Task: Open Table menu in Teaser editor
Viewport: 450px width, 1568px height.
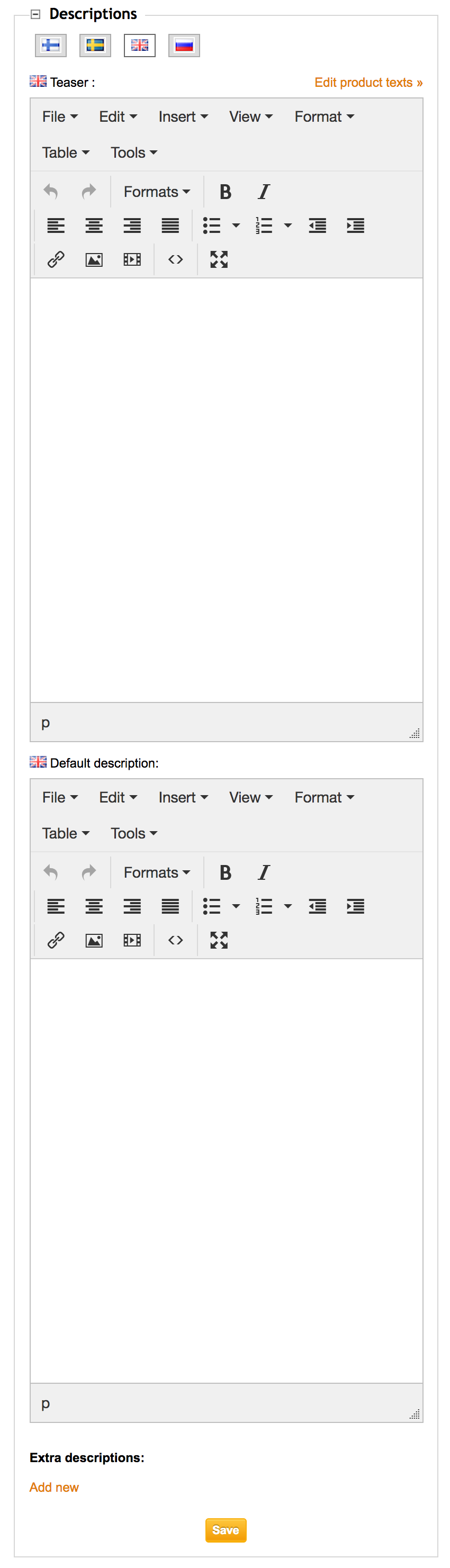Action: [x=65, y=152]
